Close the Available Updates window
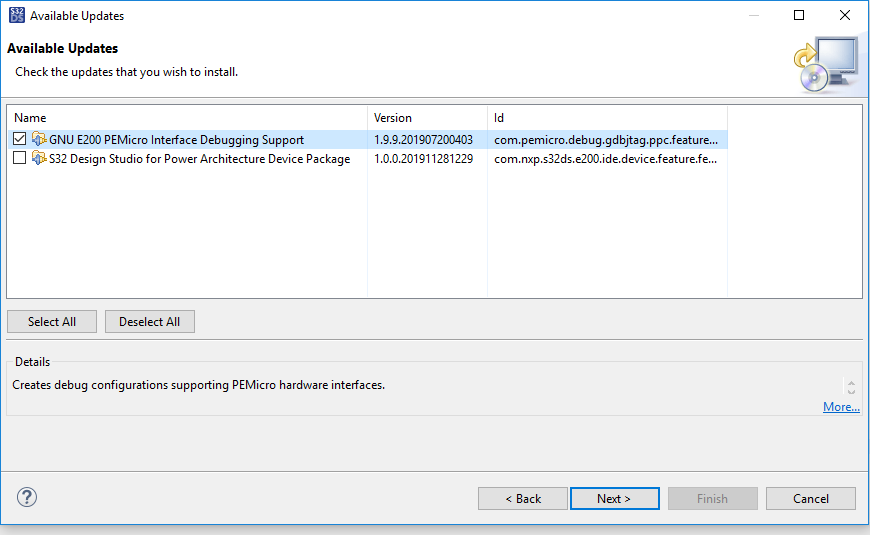This screenshot has width=870, height=535. (x=844, y=15)
